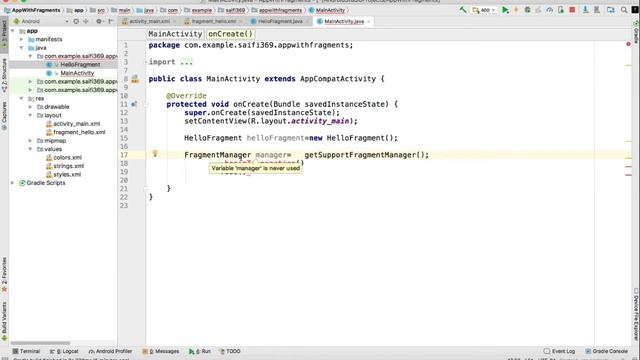Open activity_main.xml in the layout folder
The width and height of the screenshot is (640, 360).
76,124
